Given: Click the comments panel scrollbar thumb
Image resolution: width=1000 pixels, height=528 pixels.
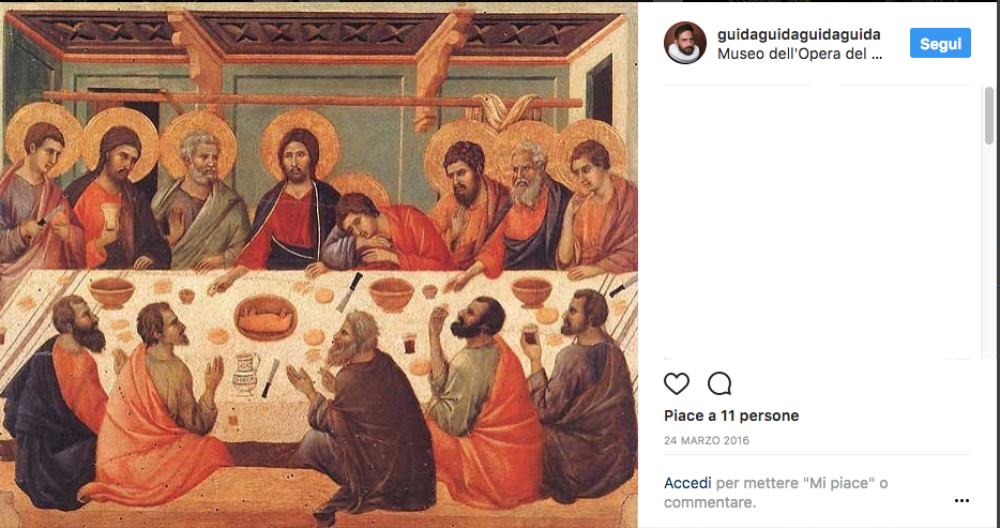Looking at the screenshot, I should point(989,115).
